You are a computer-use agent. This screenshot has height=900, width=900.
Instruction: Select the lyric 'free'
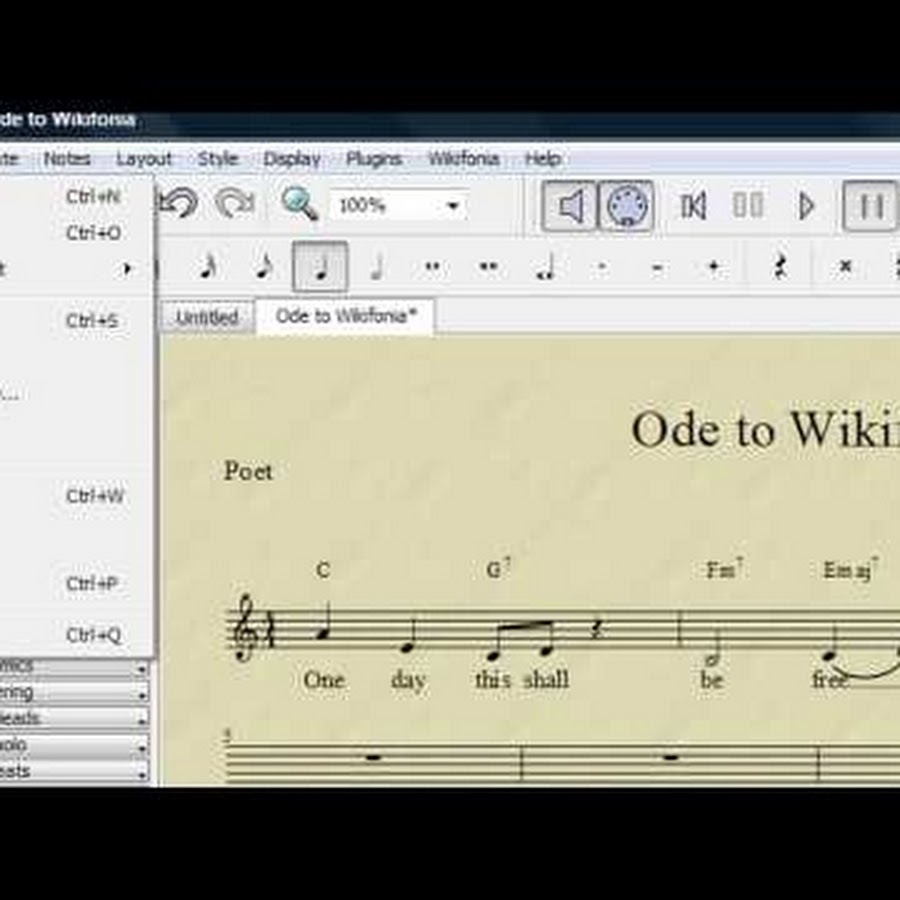click(830, 680)
